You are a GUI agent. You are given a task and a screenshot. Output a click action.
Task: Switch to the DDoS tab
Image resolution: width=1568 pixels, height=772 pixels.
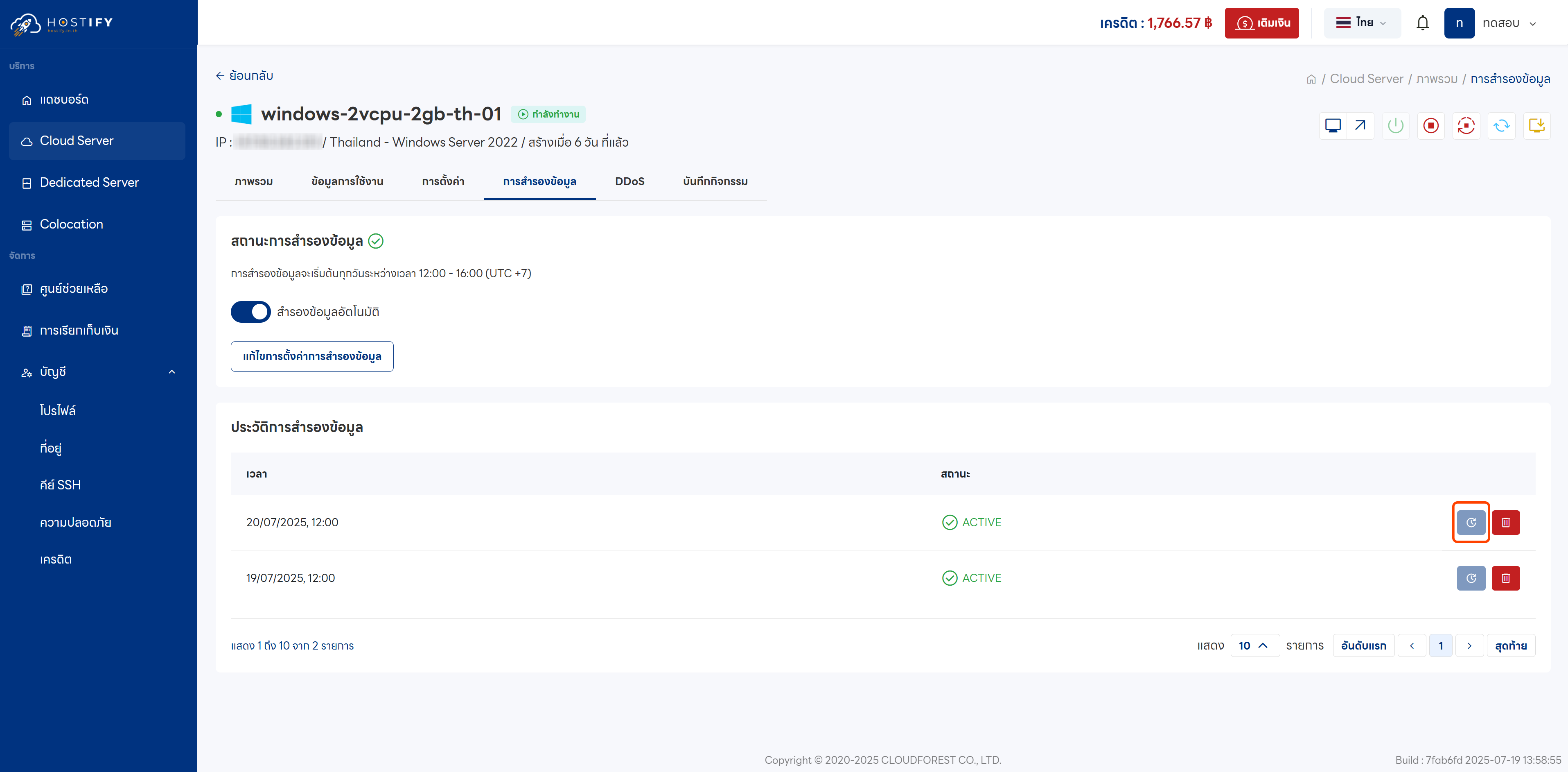pos(629,181)
